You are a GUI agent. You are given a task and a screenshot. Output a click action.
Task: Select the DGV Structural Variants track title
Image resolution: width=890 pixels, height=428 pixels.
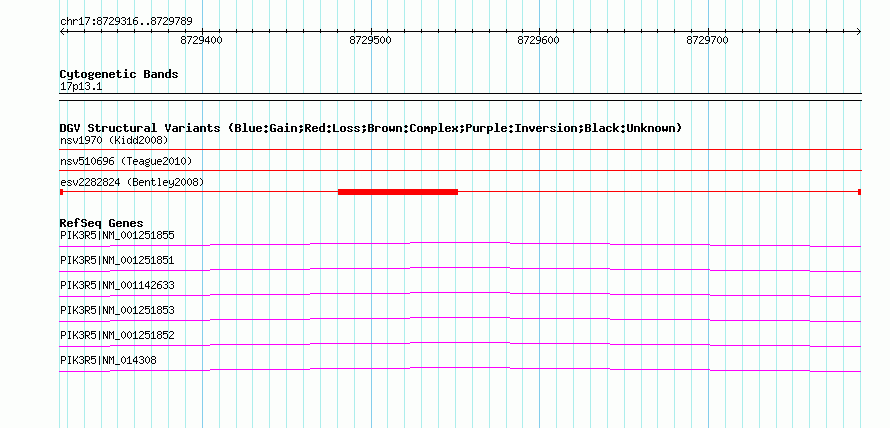pos(371,128)
